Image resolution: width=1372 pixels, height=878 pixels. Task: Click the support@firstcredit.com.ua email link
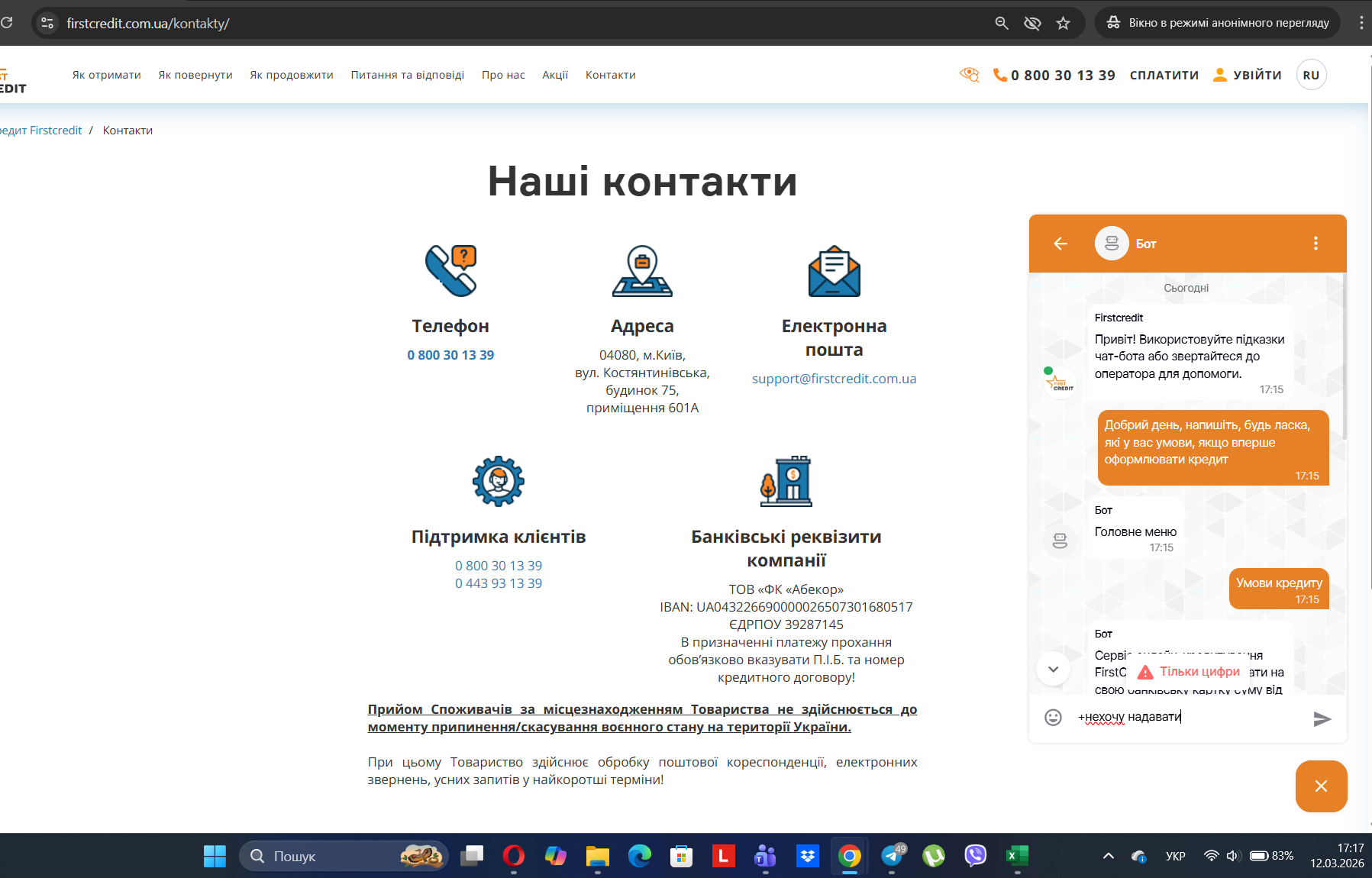click(834, 379)
